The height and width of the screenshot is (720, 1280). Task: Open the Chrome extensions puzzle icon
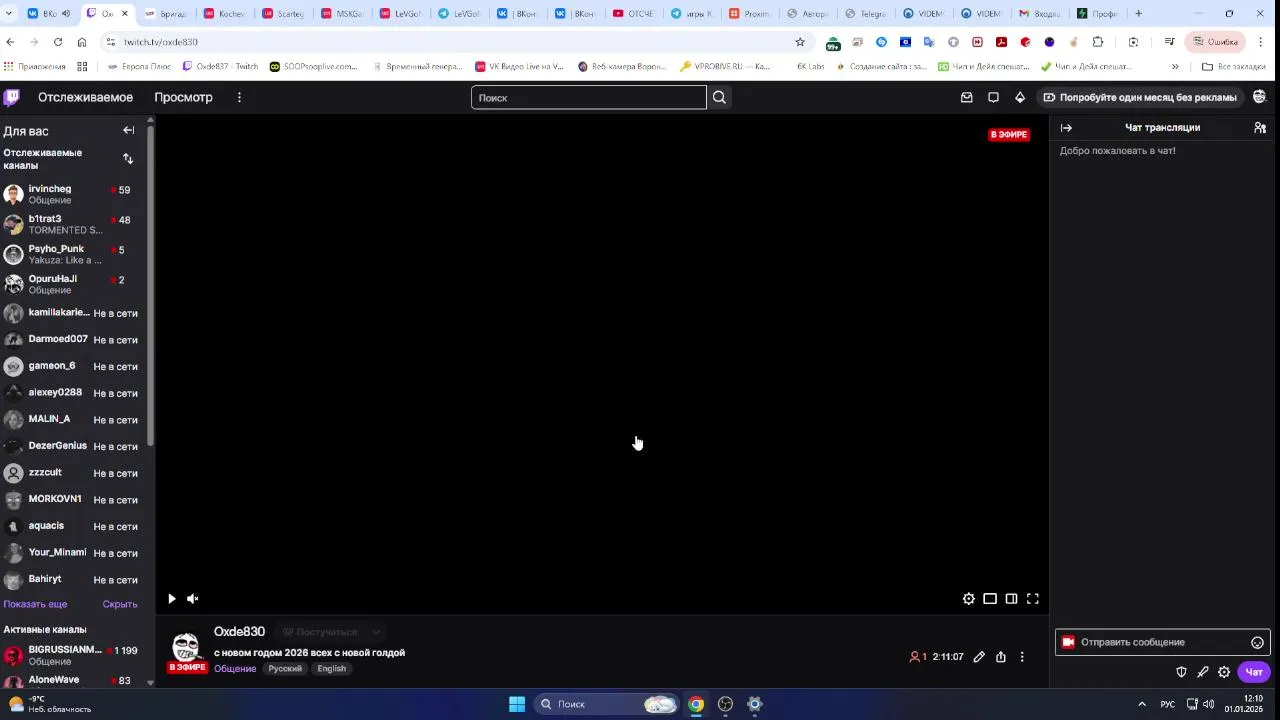(x=1098, y=42)
